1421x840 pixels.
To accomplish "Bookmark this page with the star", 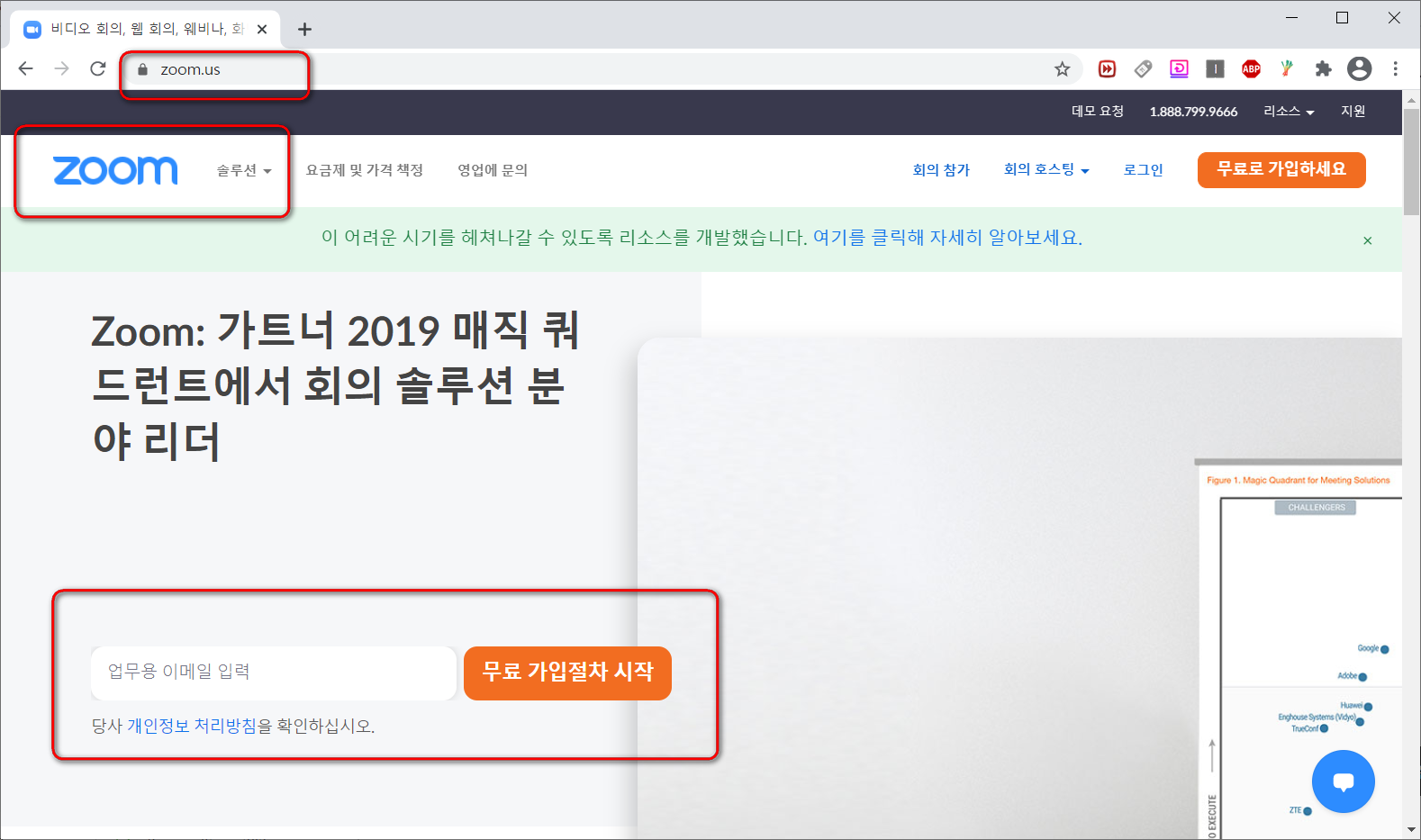I will [x=1063, y=69].
